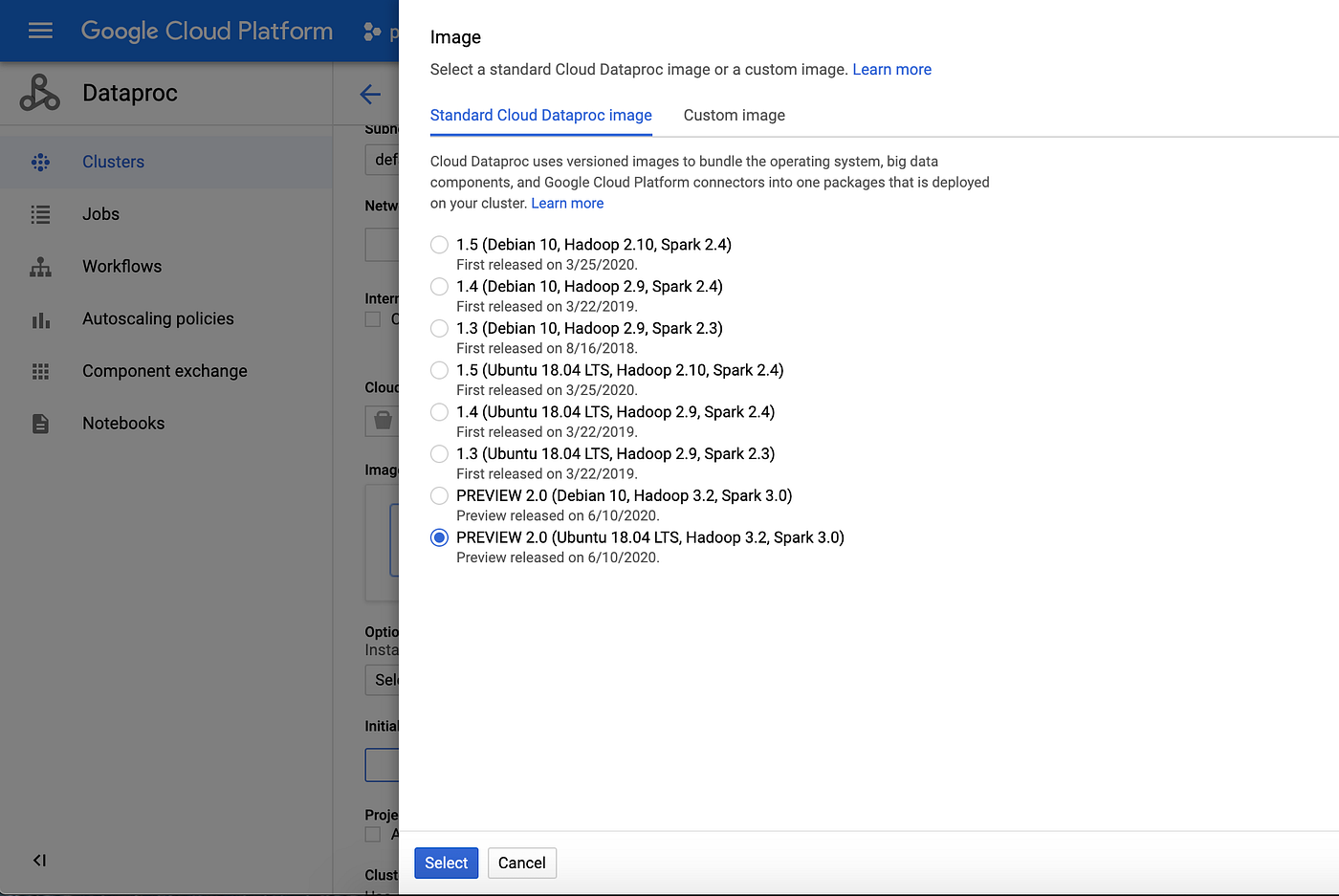The image size is (1339, 896).
Task: Open the Clusters section in Dataproc sidebar
Action: 113,161
